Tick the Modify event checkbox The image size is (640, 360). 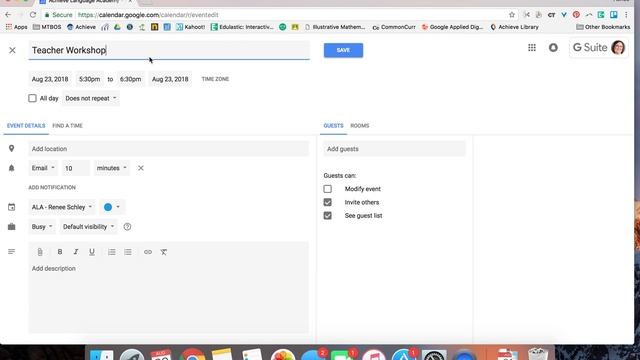[327, 189]
